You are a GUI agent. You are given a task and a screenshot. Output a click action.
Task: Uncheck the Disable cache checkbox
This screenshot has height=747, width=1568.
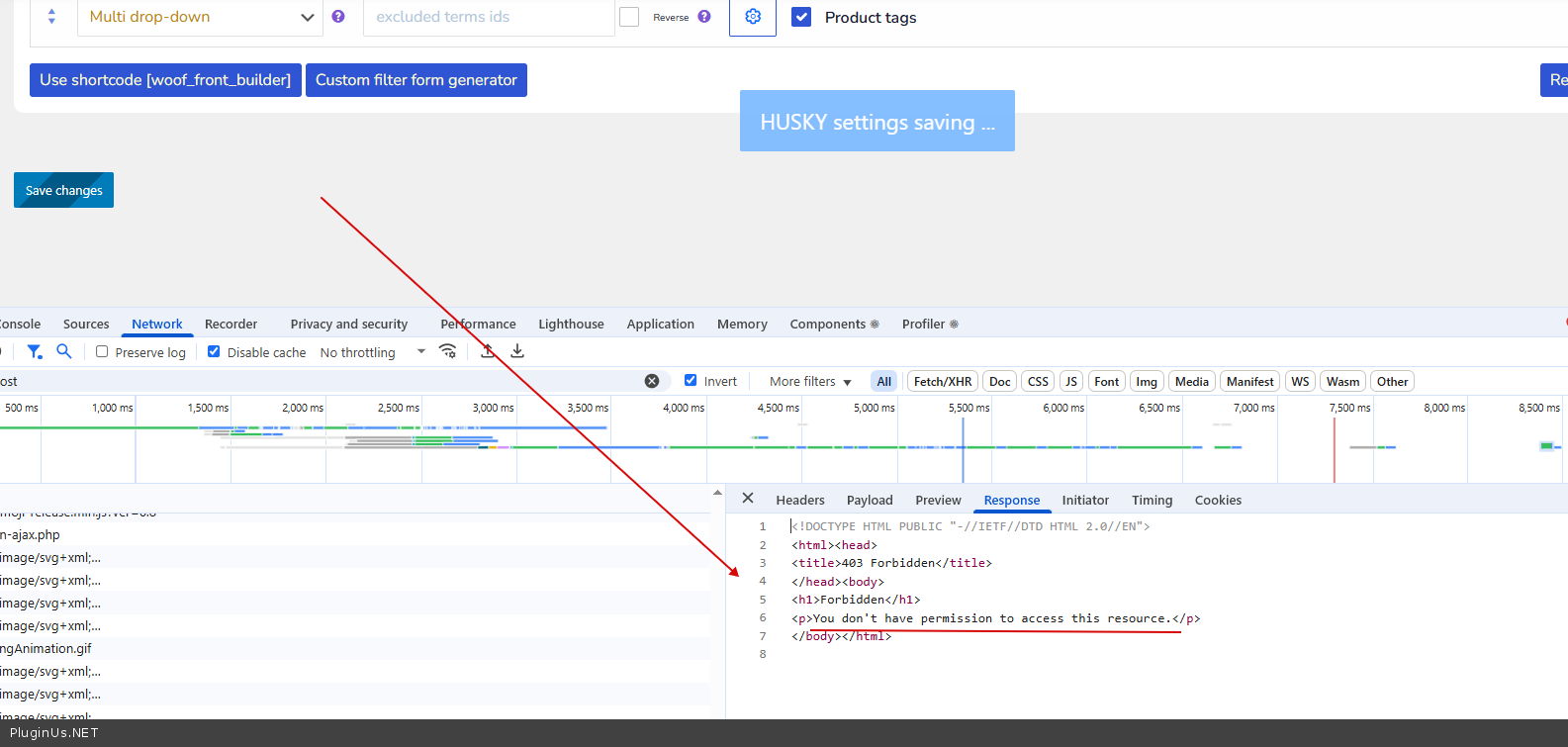214,351
